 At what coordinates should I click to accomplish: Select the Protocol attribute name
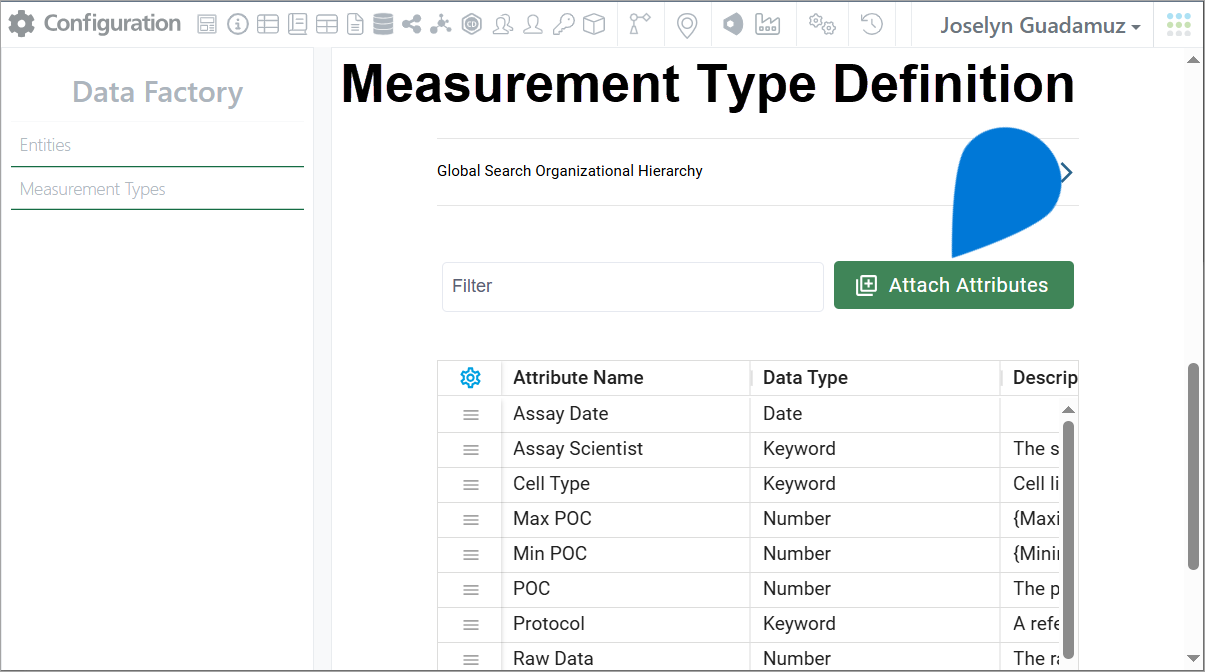point(549,624)
